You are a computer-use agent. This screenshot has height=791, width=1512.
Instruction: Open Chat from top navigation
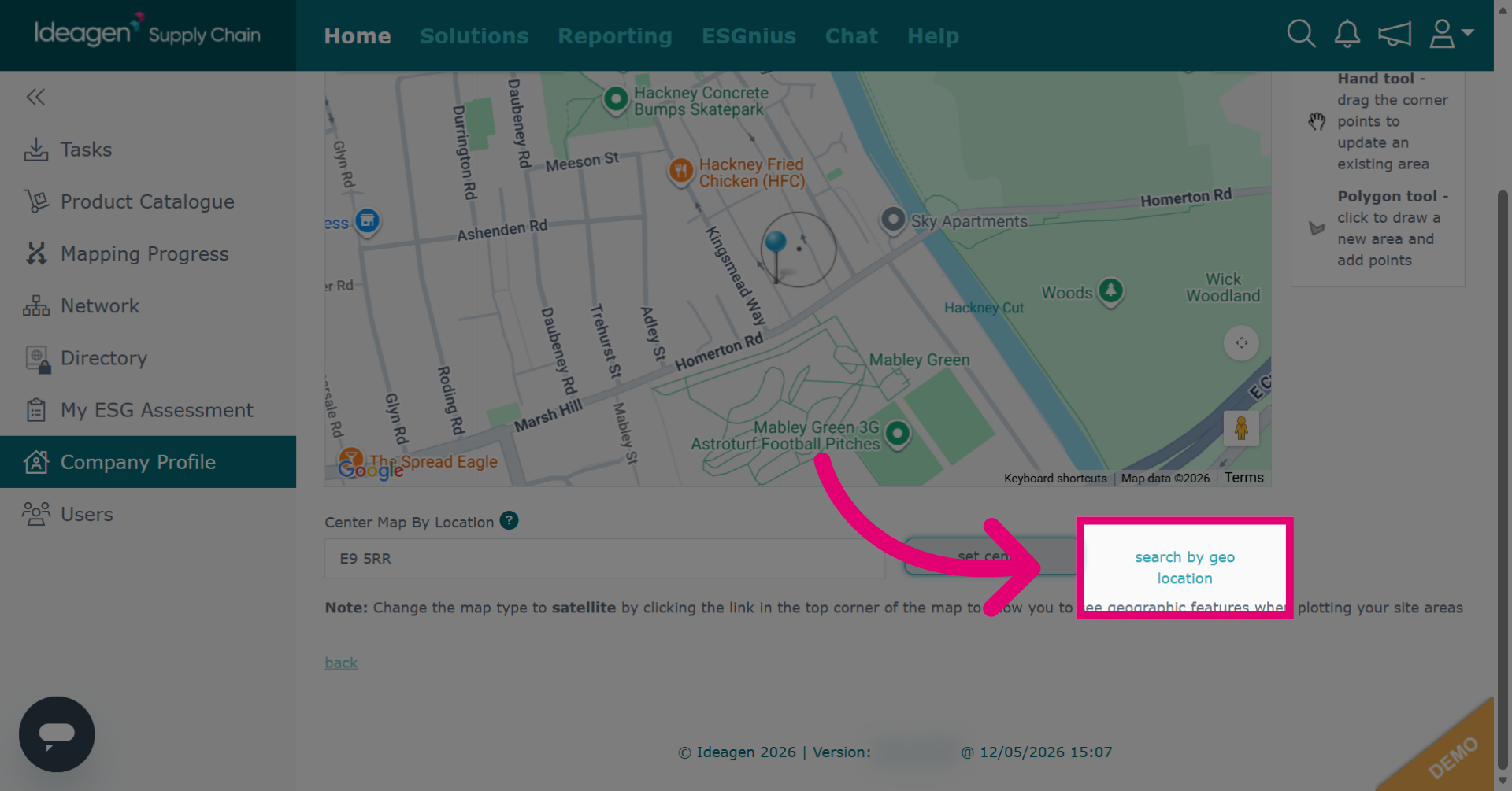851,36
